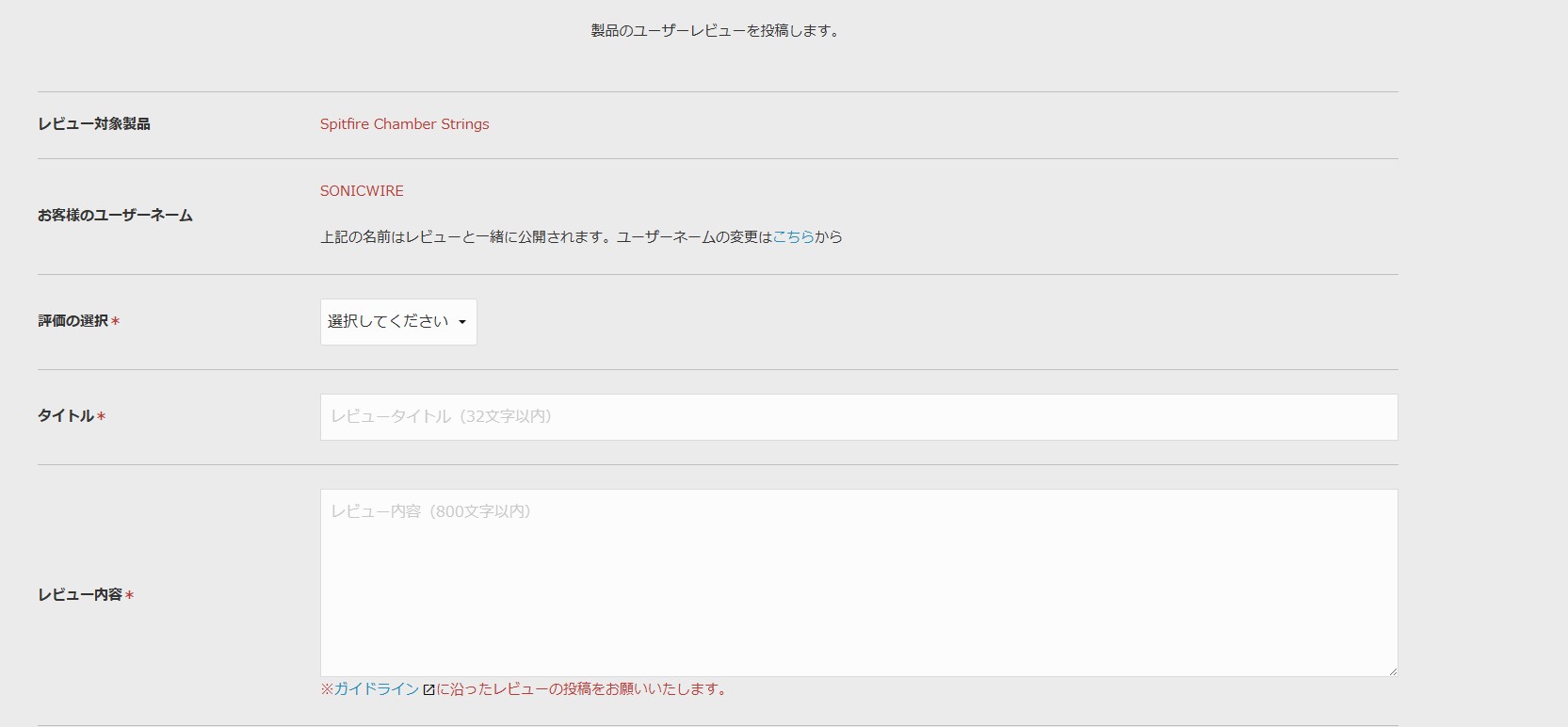
Task: Click the dropdown caret in the rating selector
Action: click(x=462, y=322)
